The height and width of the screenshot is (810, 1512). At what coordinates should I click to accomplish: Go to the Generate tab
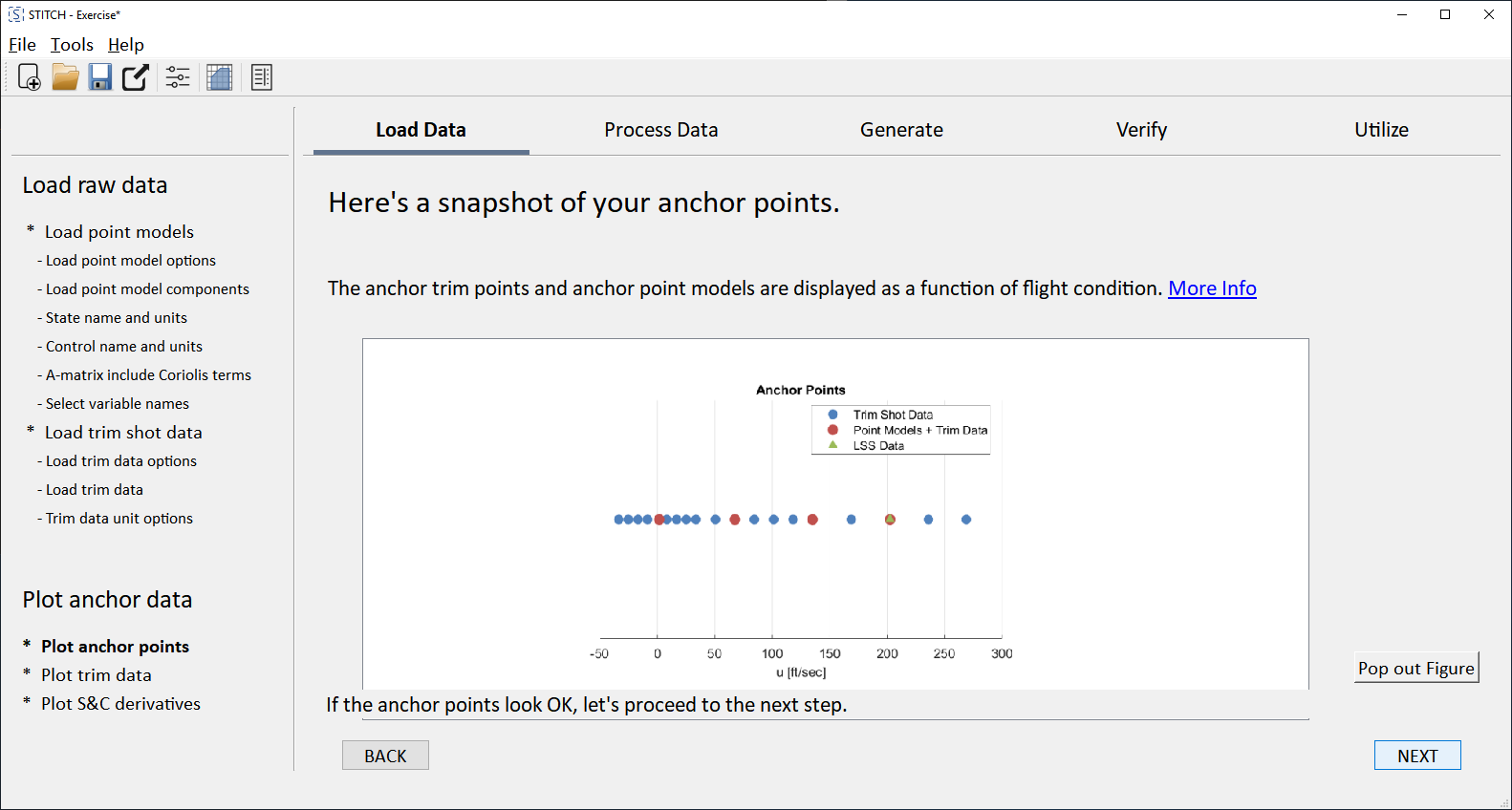pyautogui.click(x=900, y=130)
